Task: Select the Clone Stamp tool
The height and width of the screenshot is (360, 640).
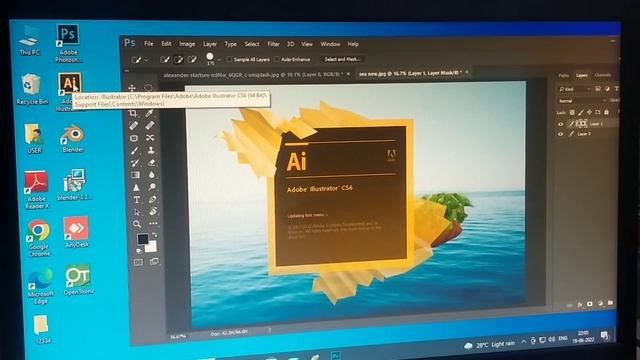Action: pyautogui.click(x=151, y=150)
